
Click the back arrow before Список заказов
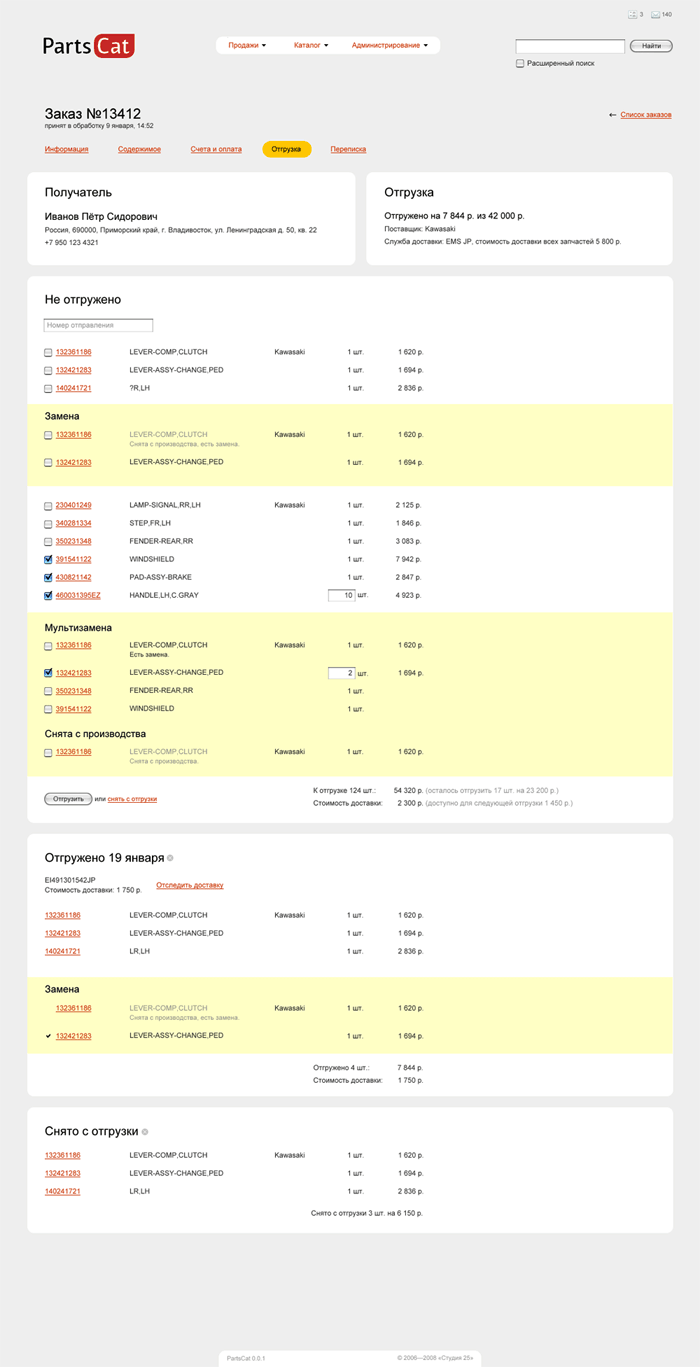(x=612, y=115)
